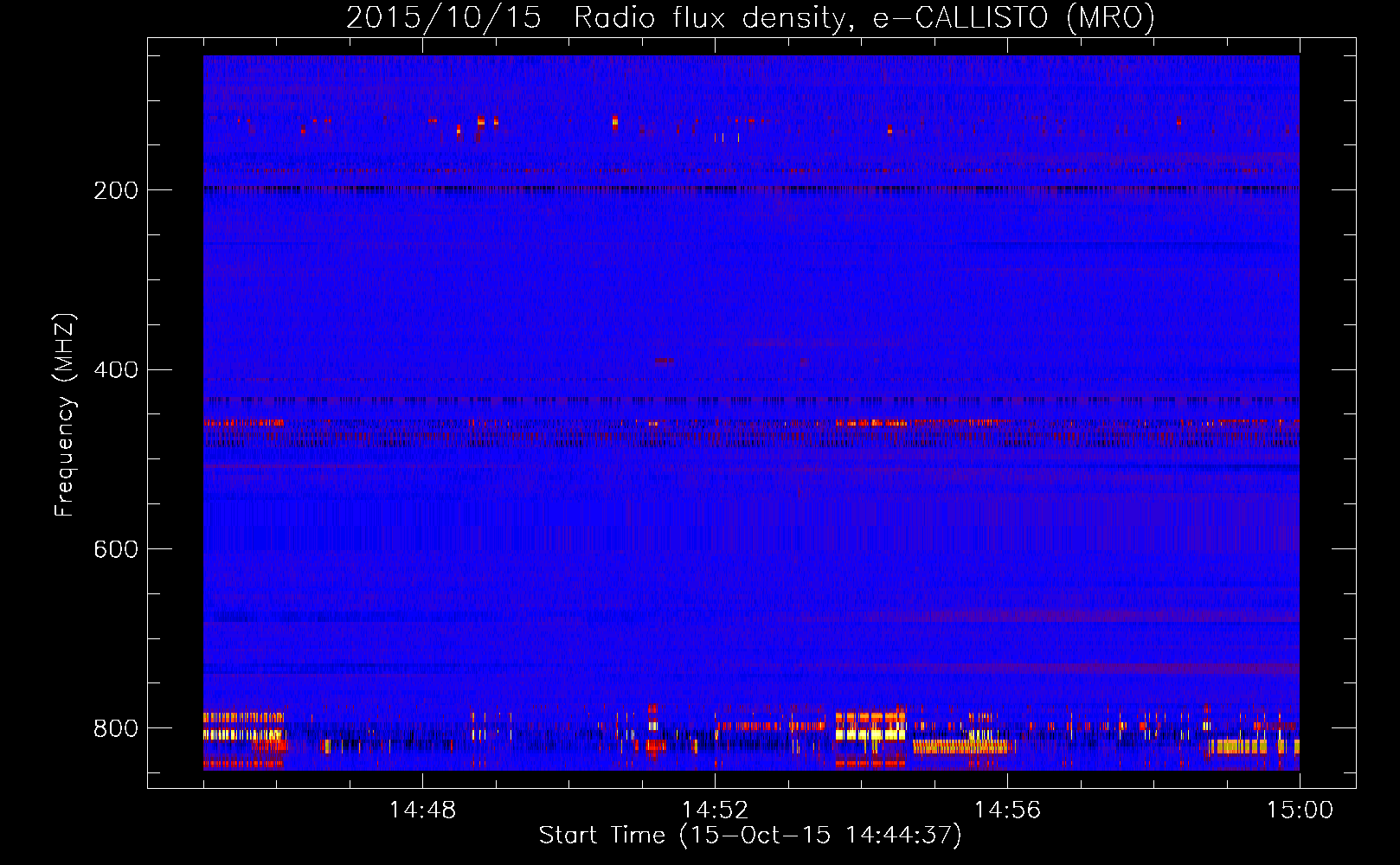
Task: Click the 14:48 time tick label
Action: click(422, 811)
